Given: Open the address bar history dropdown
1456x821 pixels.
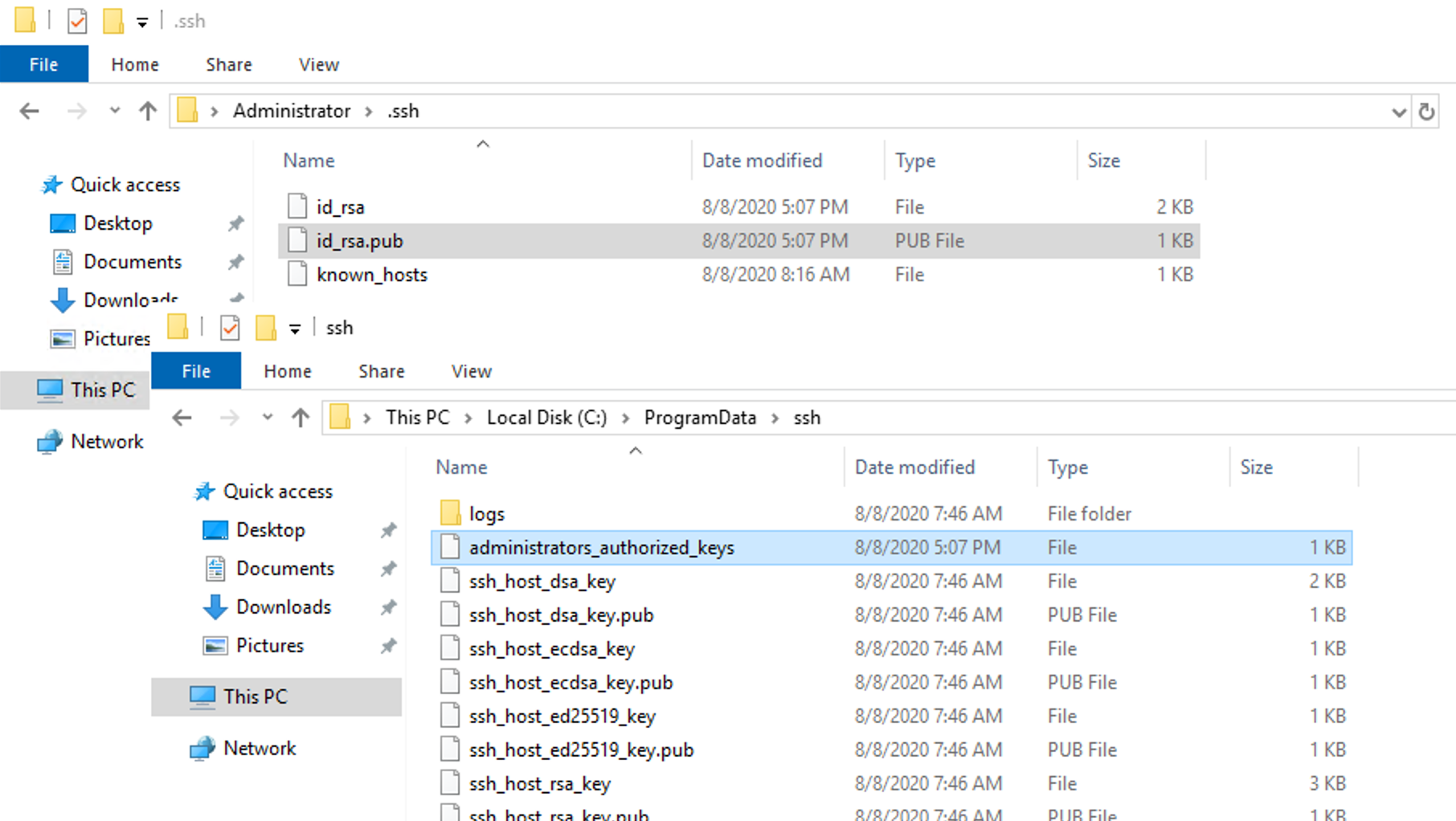Looking at the screenshot, I should (x=1399, y=112).
